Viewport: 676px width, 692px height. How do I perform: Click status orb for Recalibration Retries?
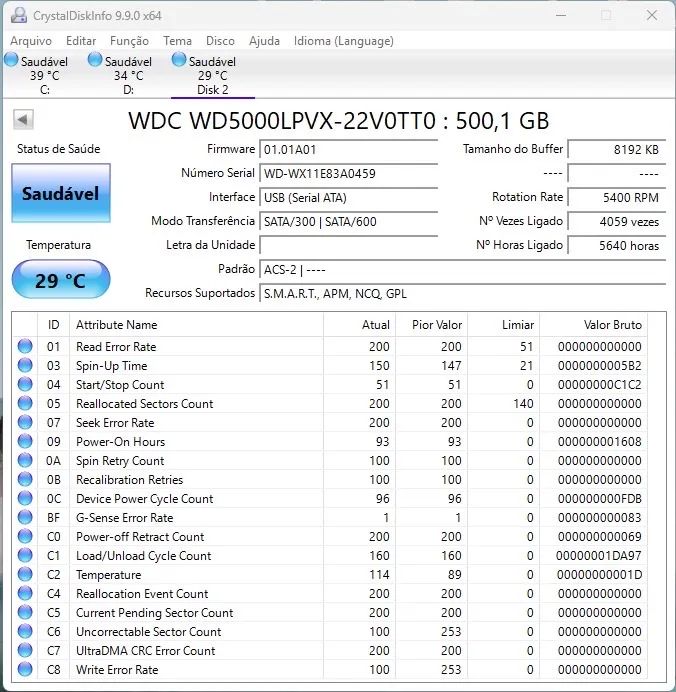[x=25, y=479]
